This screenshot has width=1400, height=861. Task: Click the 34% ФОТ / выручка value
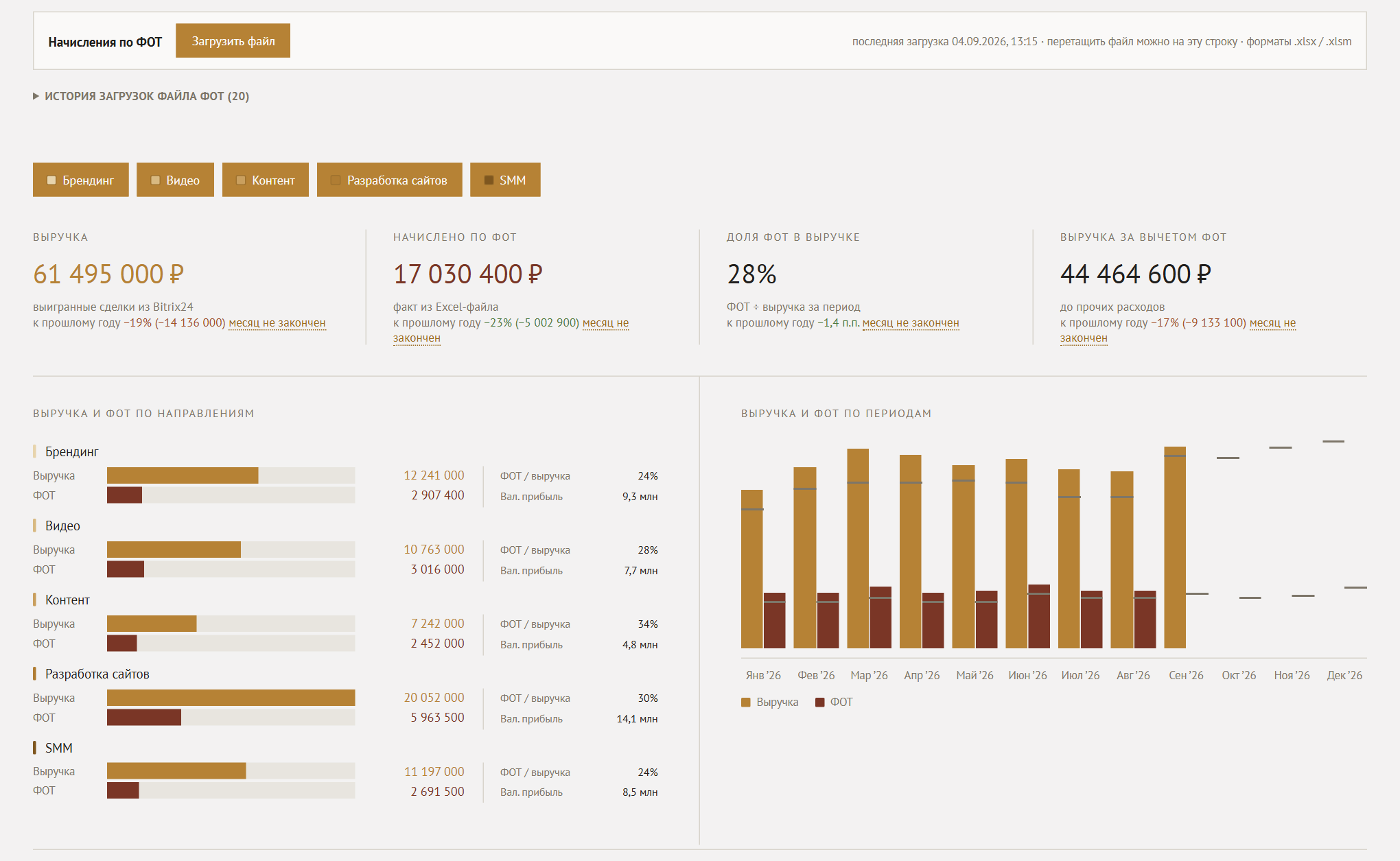click(648, 624)
